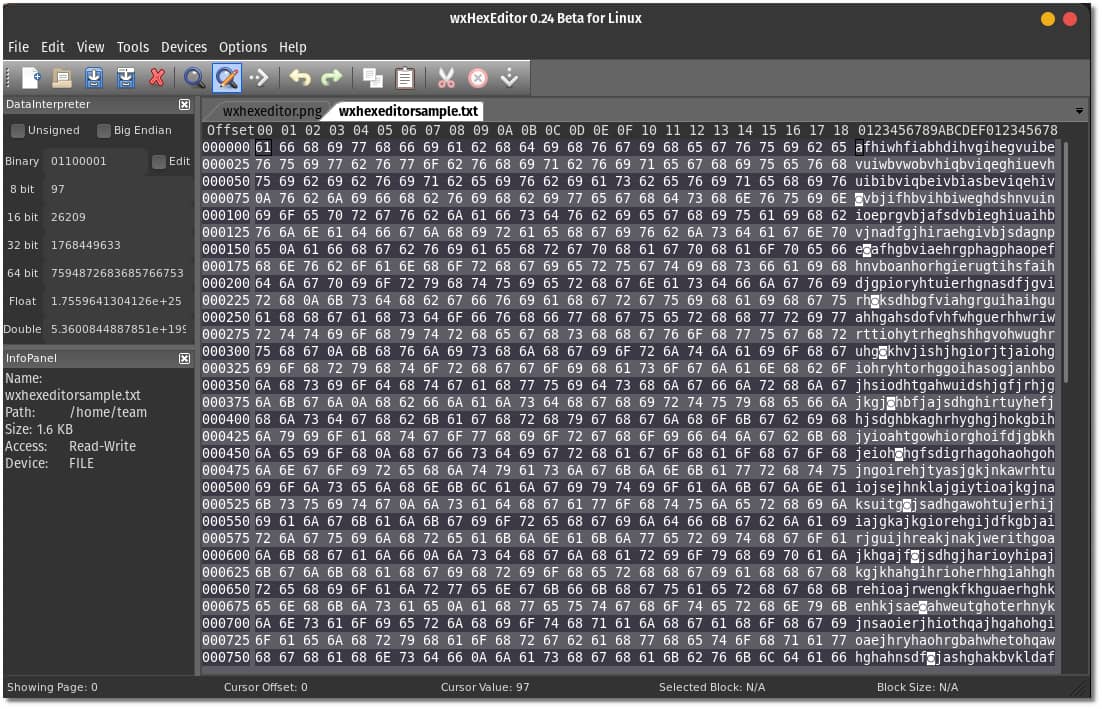Image resolution: width=1102 pixels, height=709 pixels.
Task: Click 'Block Size: N/A' status entry
Action: pos(917,687)
